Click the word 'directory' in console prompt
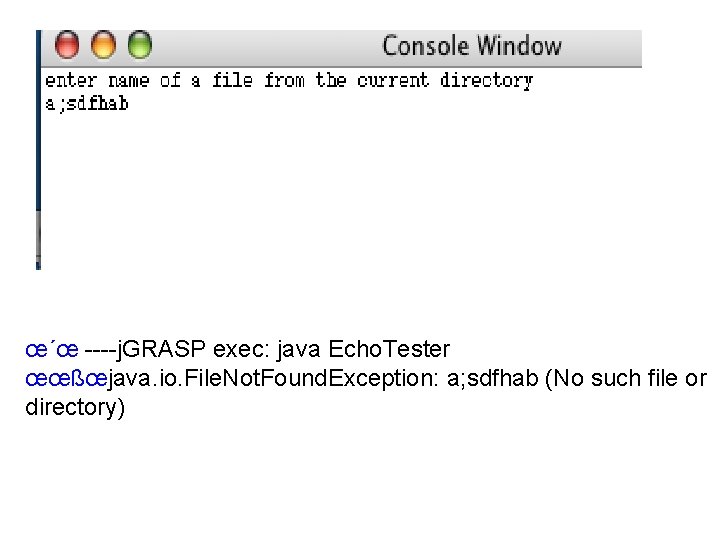Image resolution: width=720 pixels, height=540 pixels. pyautogui.click(x=486, y=81)
